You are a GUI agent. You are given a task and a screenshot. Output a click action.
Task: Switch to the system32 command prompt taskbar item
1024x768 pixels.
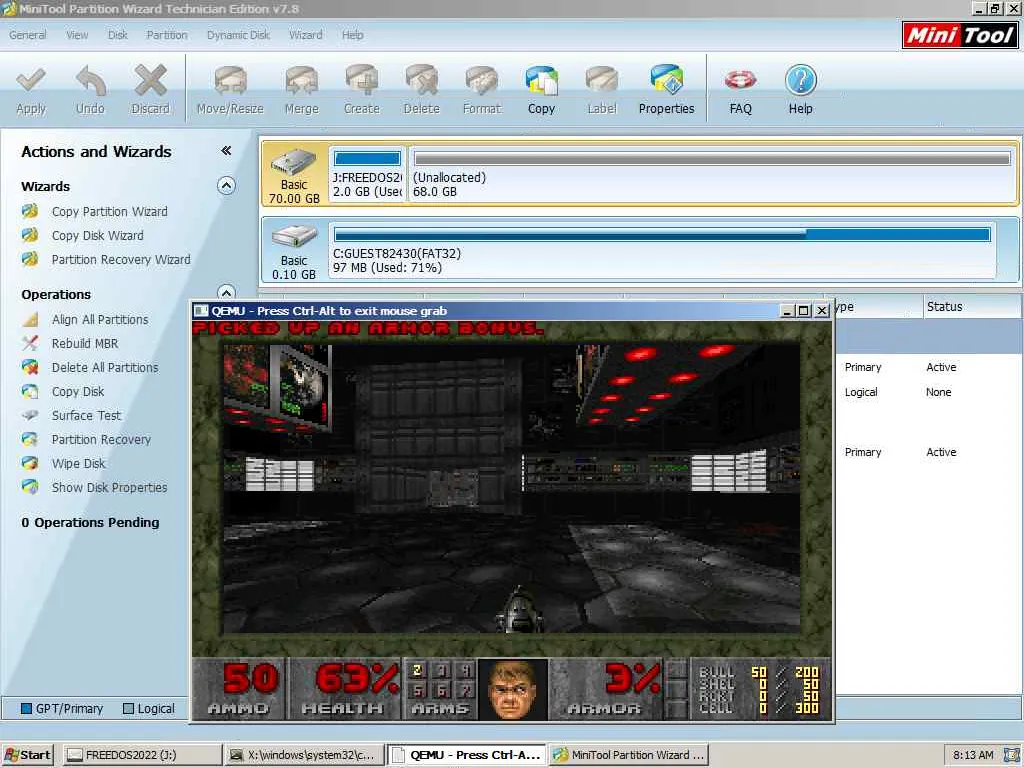point(304,755)
